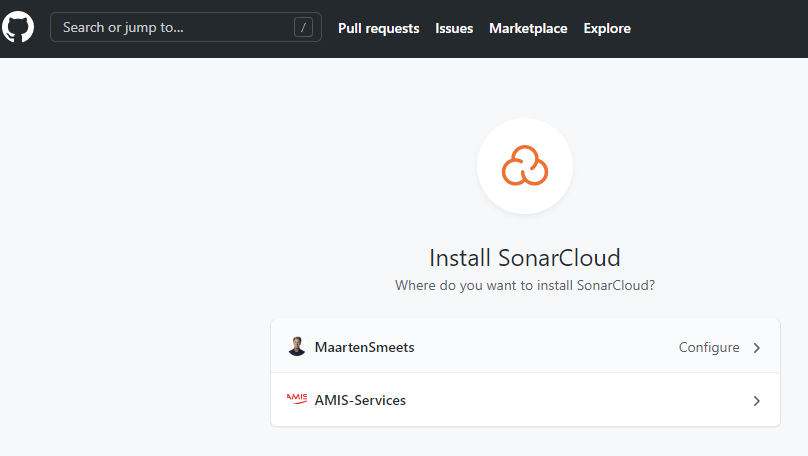Click the GitHub octocat logo
This screenshot has height=456, width=808.
pos(18,28)
